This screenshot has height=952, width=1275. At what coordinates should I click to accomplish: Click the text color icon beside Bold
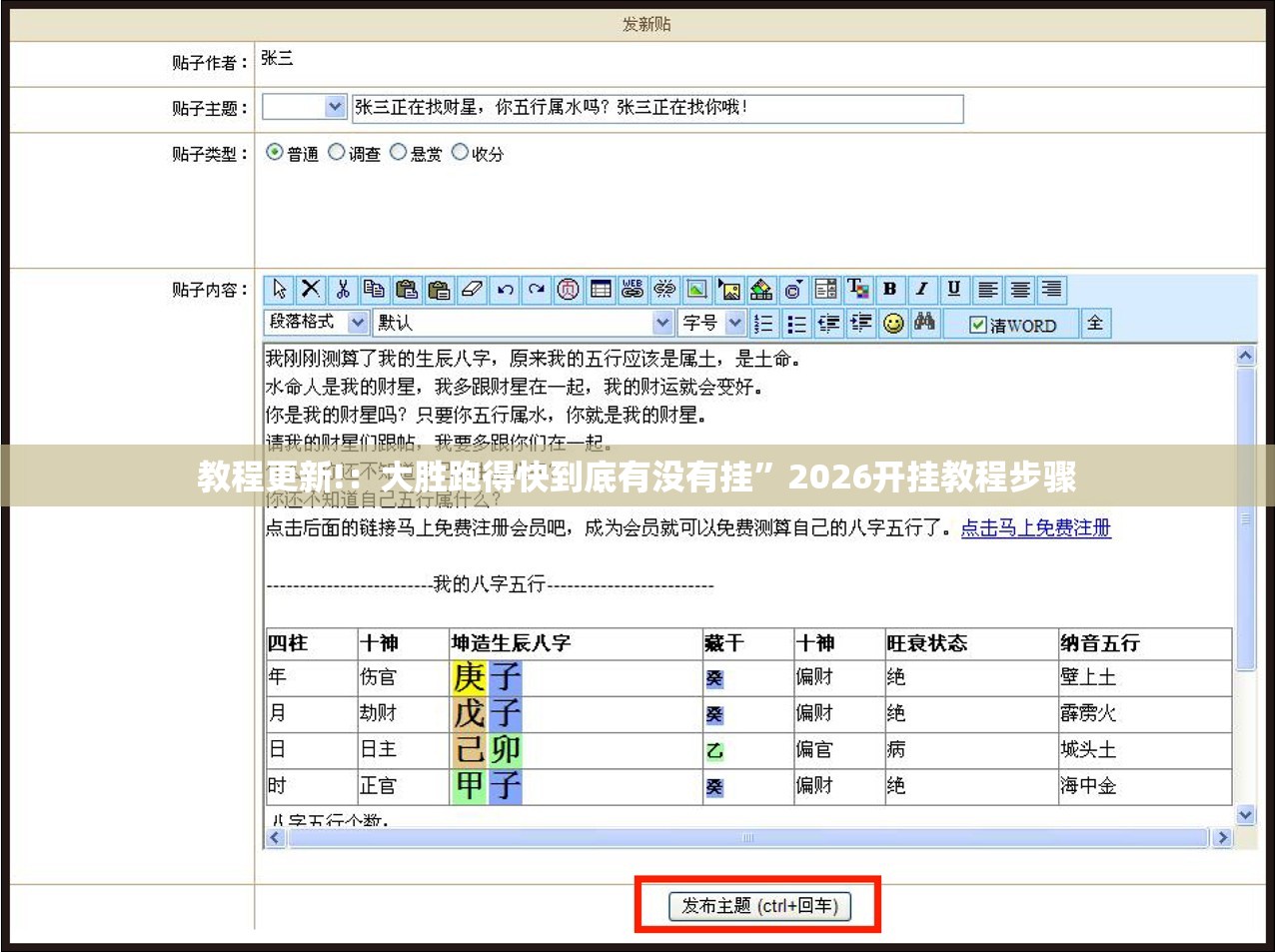tap(857, 290)
